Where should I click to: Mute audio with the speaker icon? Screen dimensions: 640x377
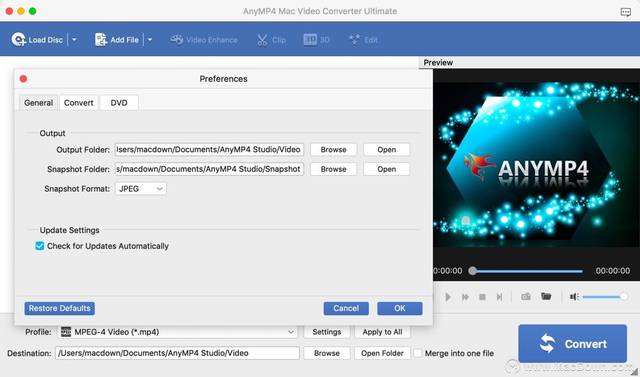(x=574, y=297)
